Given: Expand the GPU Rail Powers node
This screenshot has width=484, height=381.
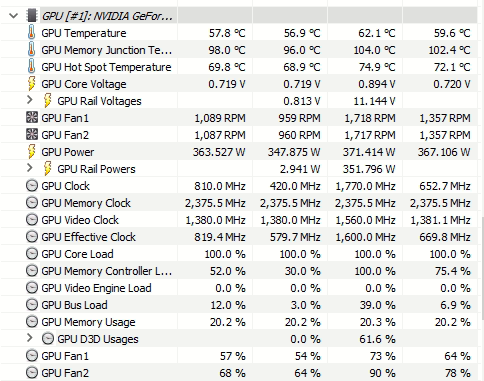Looking at the screenshot, I should click(30, 168).
